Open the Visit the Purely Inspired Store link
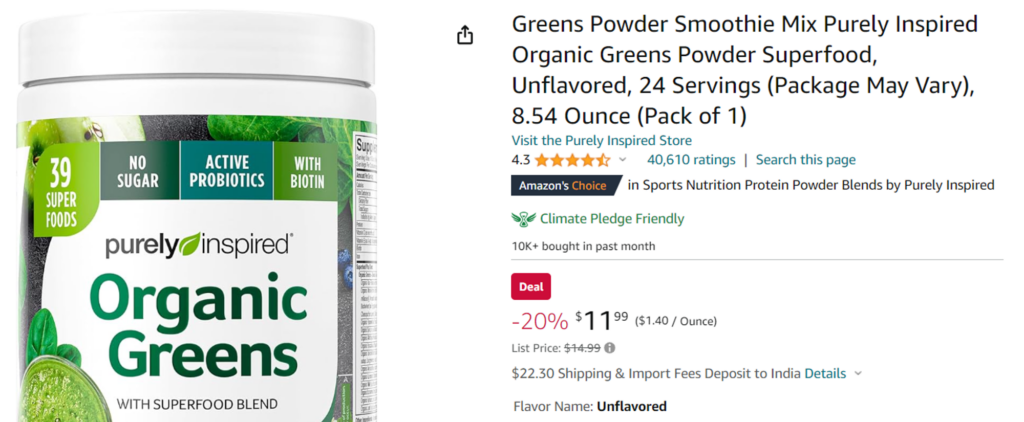Viewport: 1024px width, 422px height. pos(601,140)
